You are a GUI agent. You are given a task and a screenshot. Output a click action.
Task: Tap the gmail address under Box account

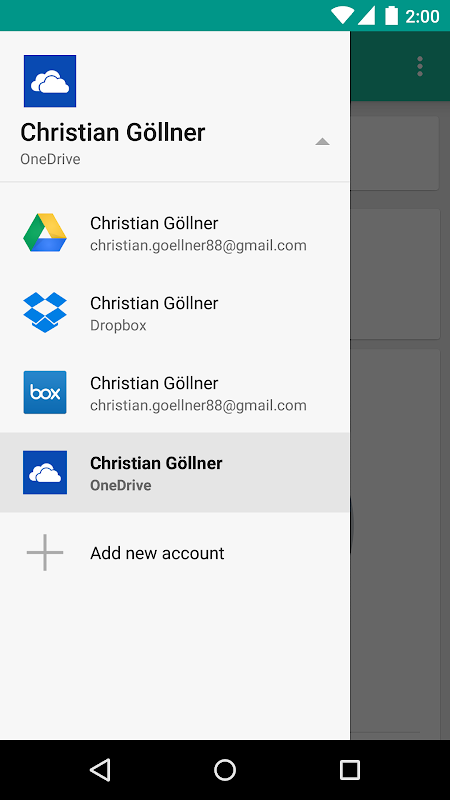[198, 406]
